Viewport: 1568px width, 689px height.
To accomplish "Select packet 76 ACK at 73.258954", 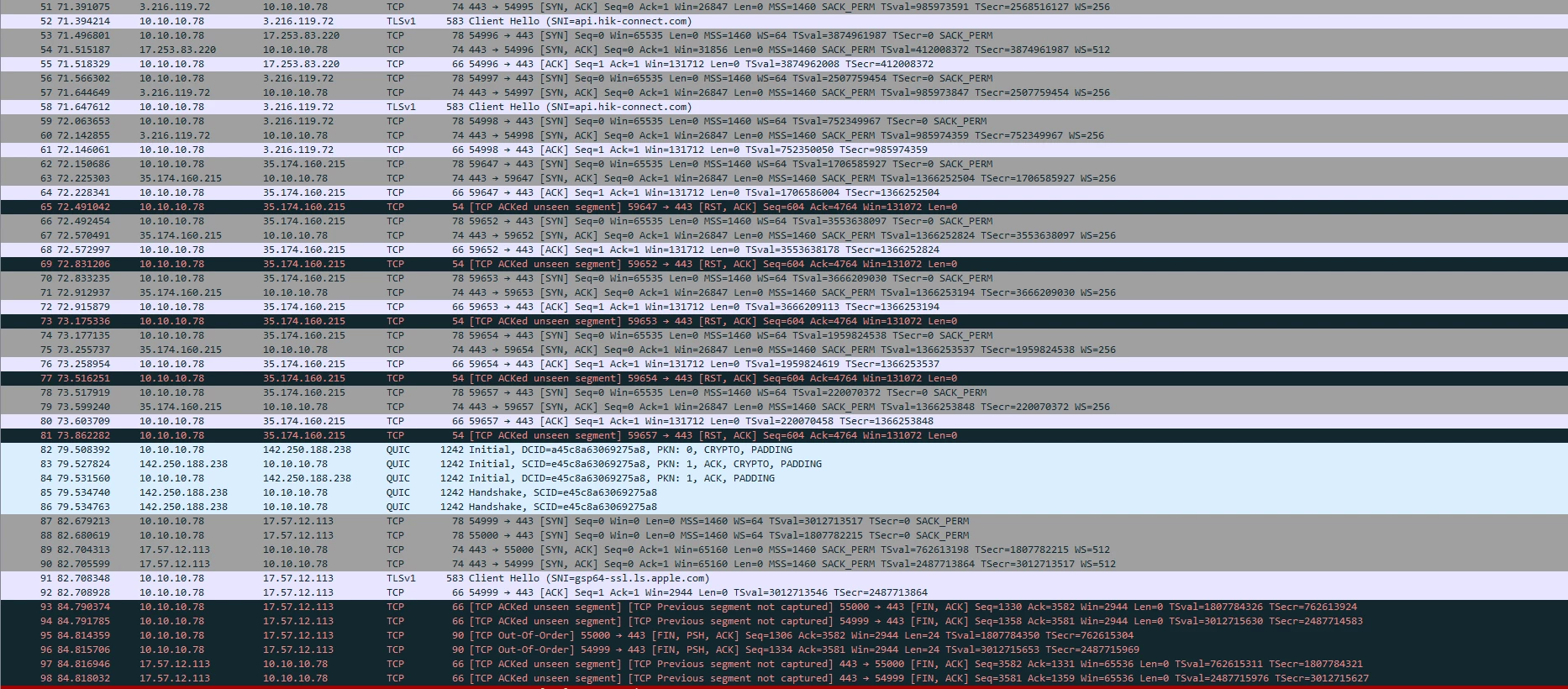I will point(784,364).
